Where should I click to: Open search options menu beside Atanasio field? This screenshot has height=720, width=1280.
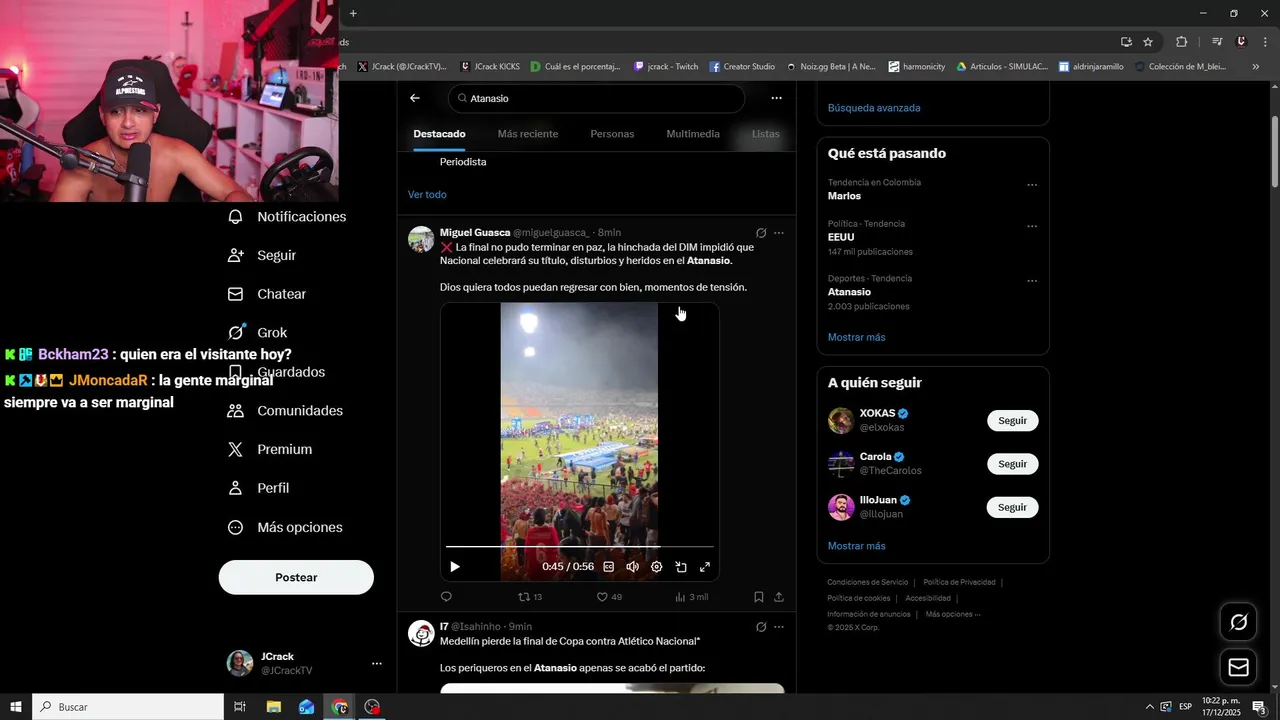point(776,98)
